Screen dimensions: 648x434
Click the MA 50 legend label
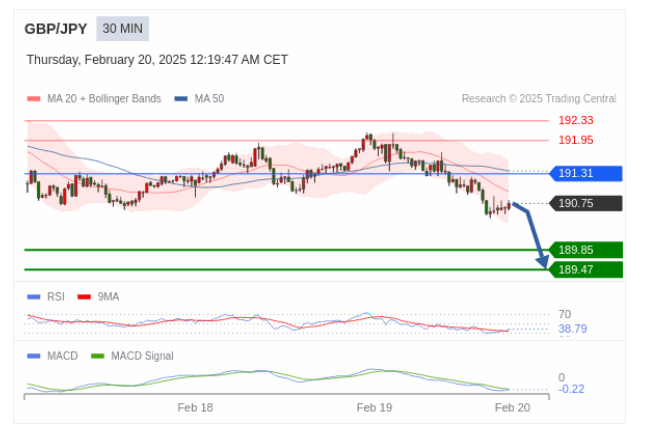[x=209, y=99]
